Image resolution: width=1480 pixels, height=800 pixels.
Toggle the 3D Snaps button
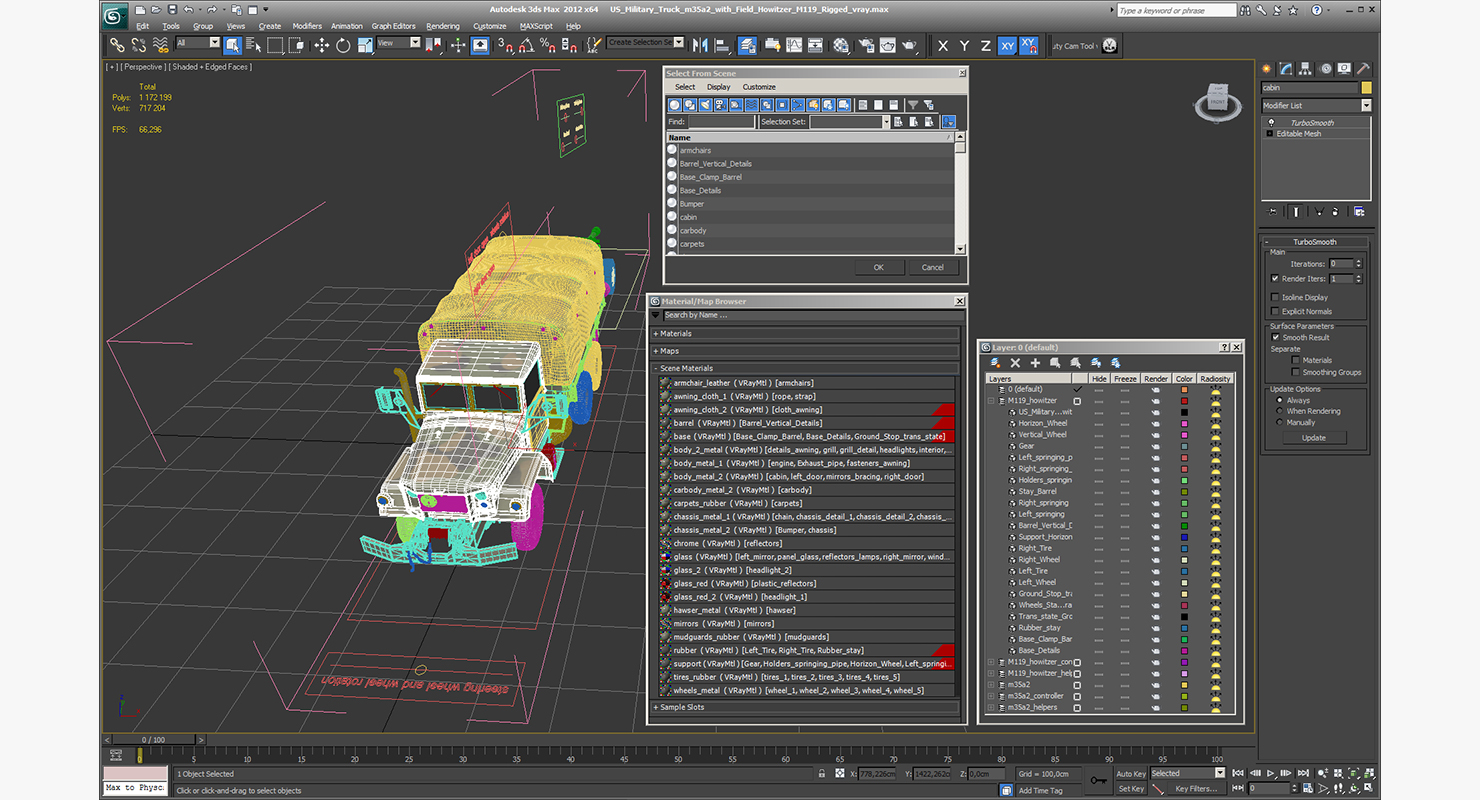pyautogui.click(x=506, y=45)
